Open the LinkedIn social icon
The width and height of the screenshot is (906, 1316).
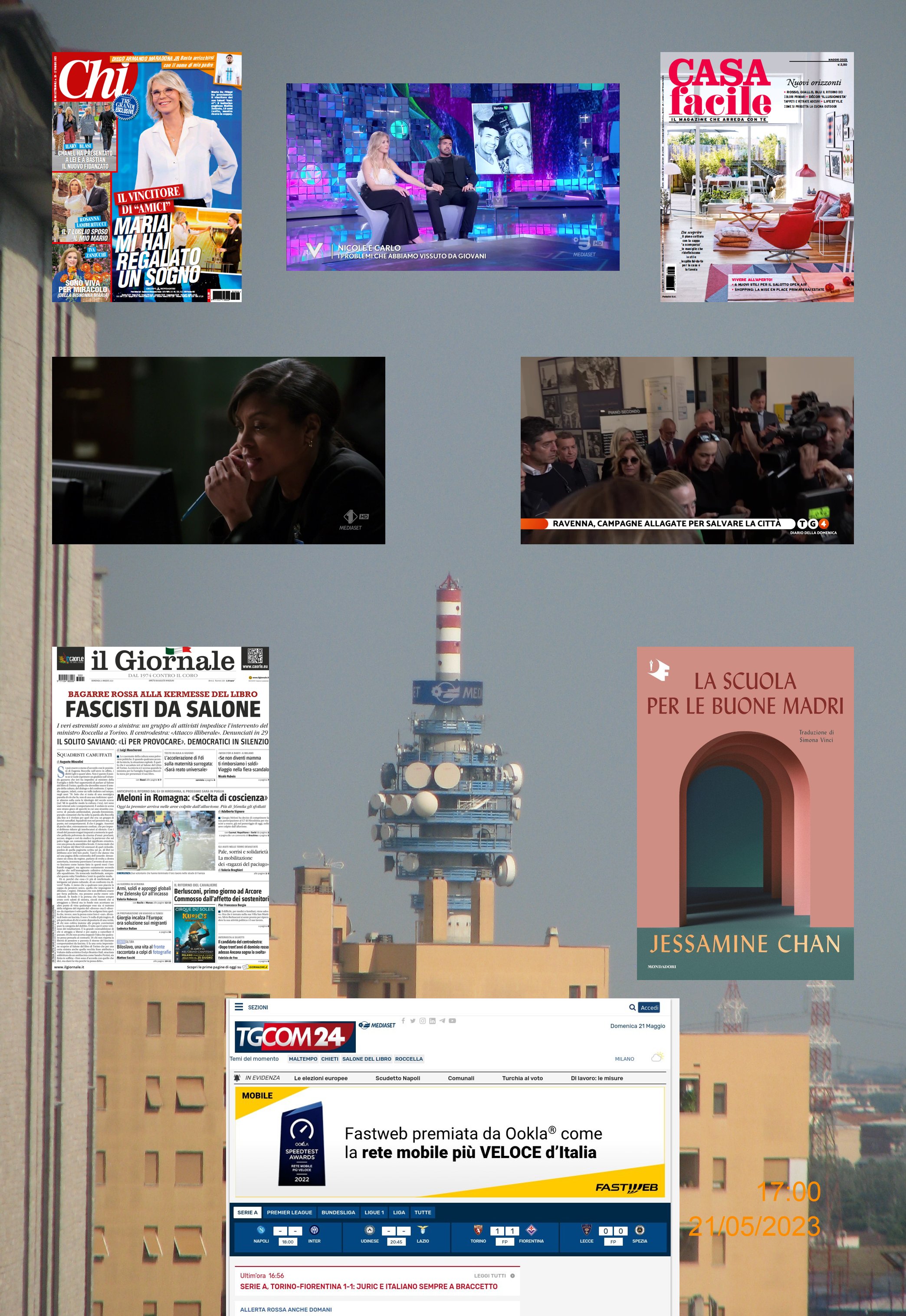click(x=432, y=1021)
